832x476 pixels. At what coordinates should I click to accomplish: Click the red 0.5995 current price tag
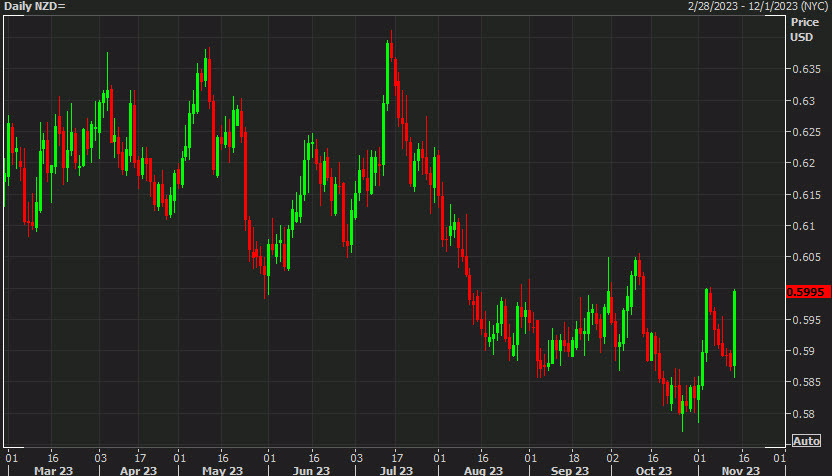pos(808,292)
